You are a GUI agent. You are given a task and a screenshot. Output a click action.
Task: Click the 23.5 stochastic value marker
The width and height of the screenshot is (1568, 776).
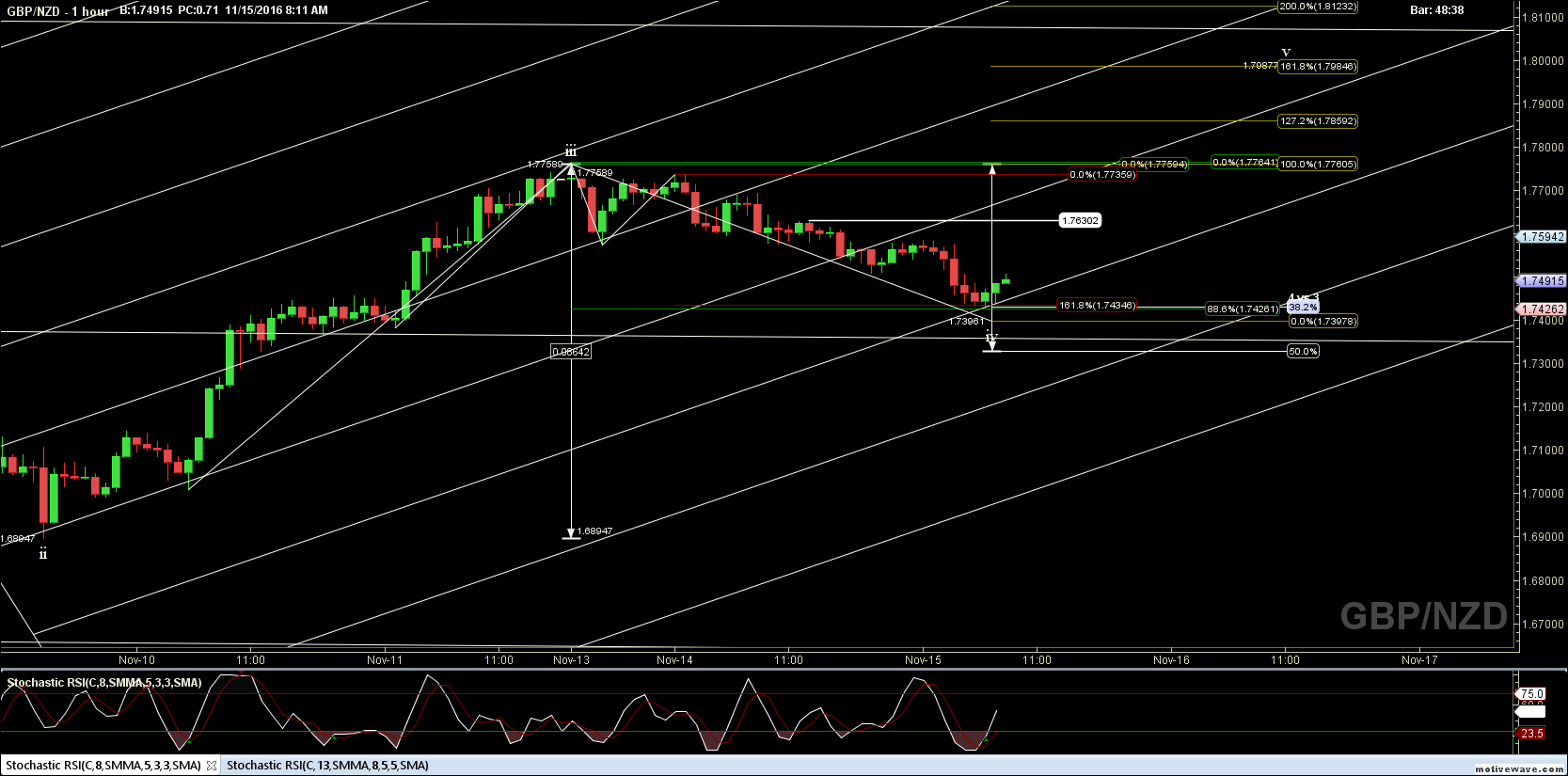point(1531,734)
